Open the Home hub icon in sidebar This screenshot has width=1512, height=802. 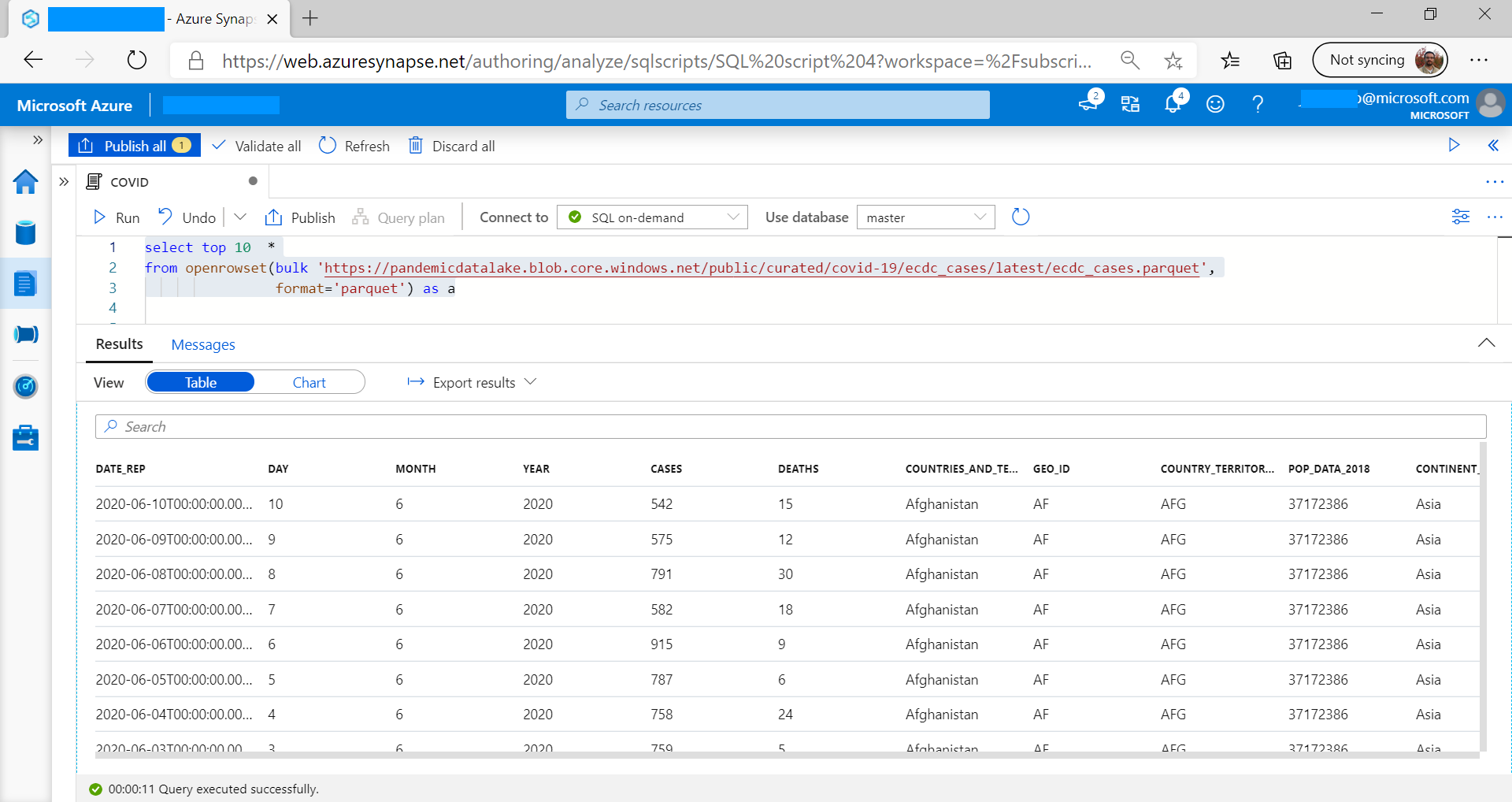(x=25, y=182)
